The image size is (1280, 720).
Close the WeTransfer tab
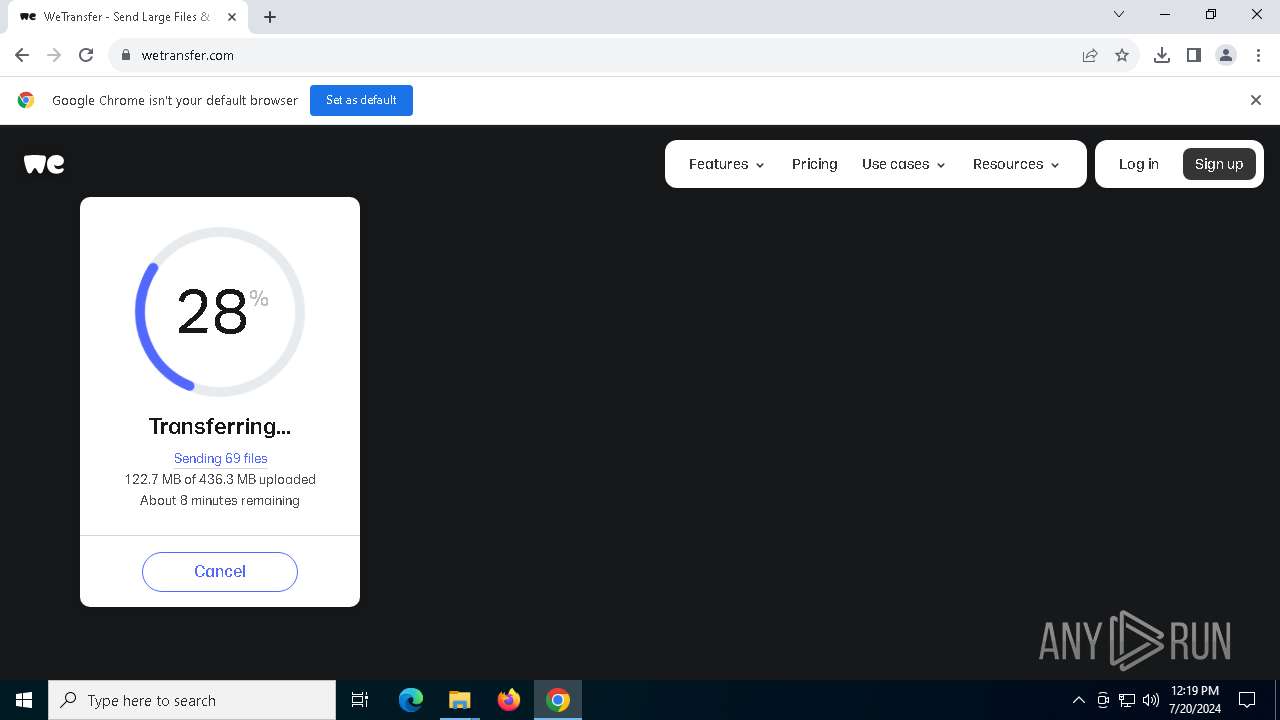click(232, 17)
